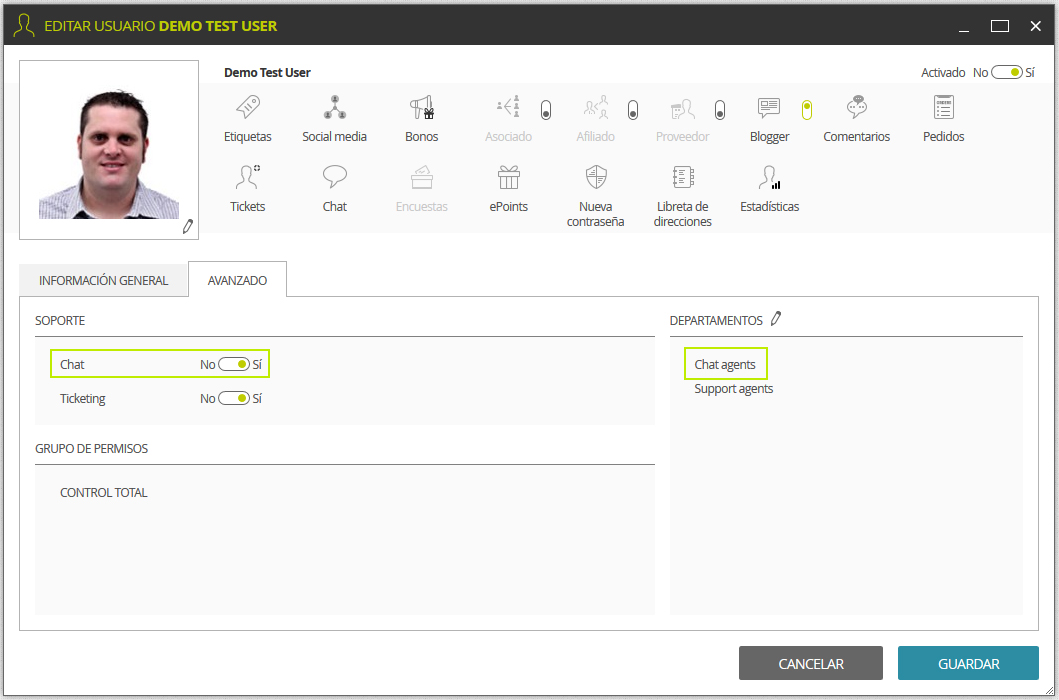This screenshot has width=1059, height=700.
Task: Open the ePoints gift icon
Action: click(509, 178)
